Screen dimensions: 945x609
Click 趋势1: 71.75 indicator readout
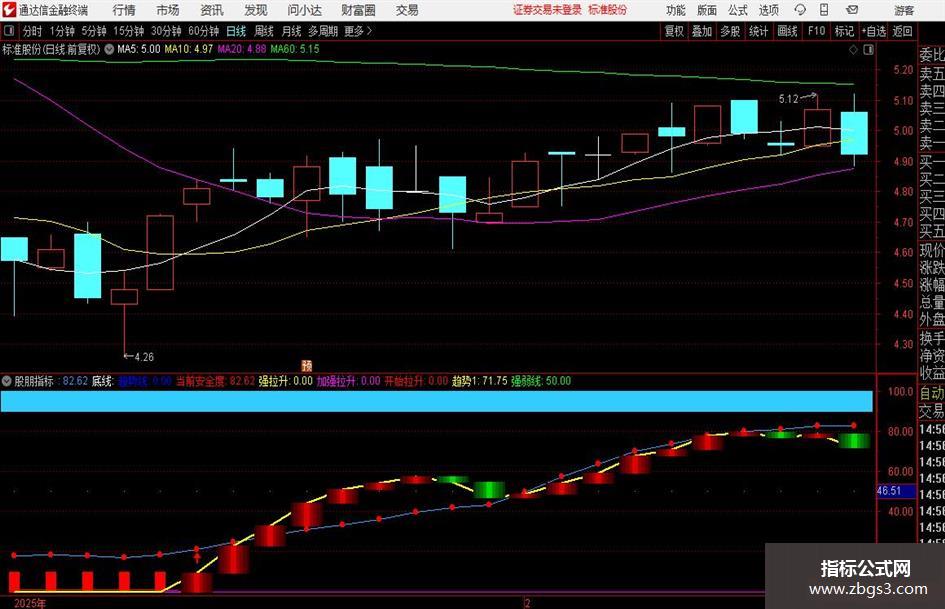pyautogui.click(x=479, y=381)
